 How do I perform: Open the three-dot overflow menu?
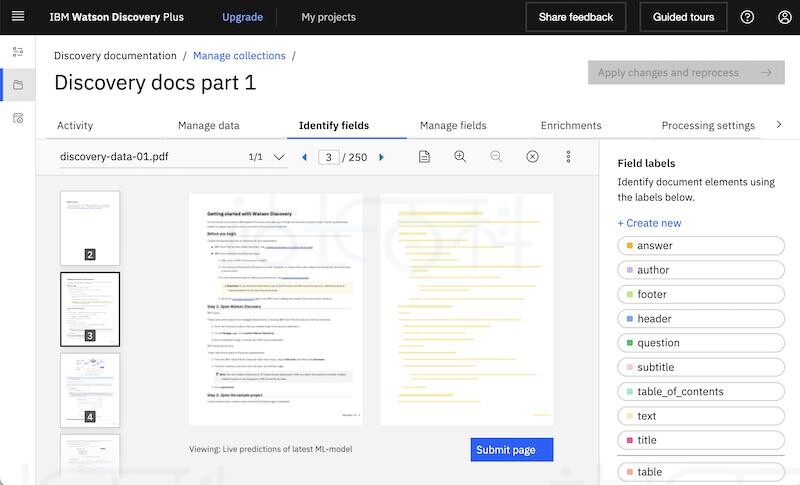(x=568, y=157)
